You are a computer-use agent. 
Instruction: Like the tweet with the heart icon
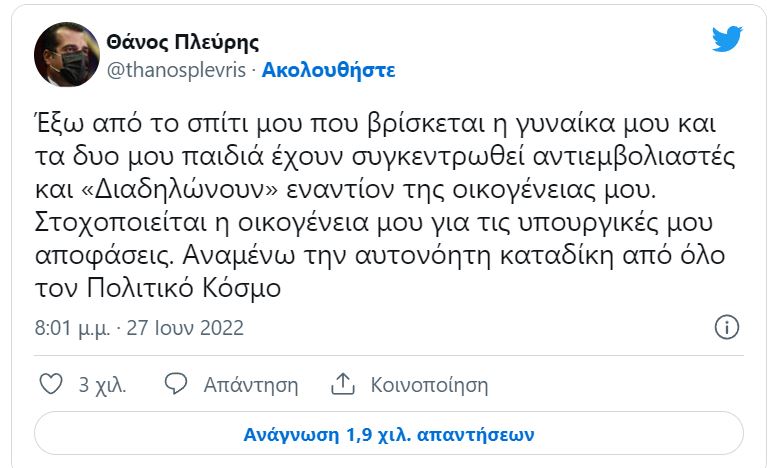tap(49, 384)
